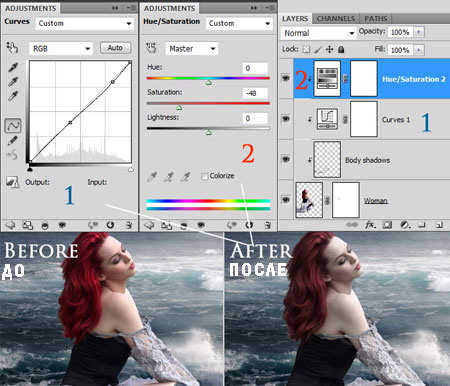The width and height of the screenshot is (450, 386).
Task: Switch to the Paths tab
Action: tap(376, 19)
